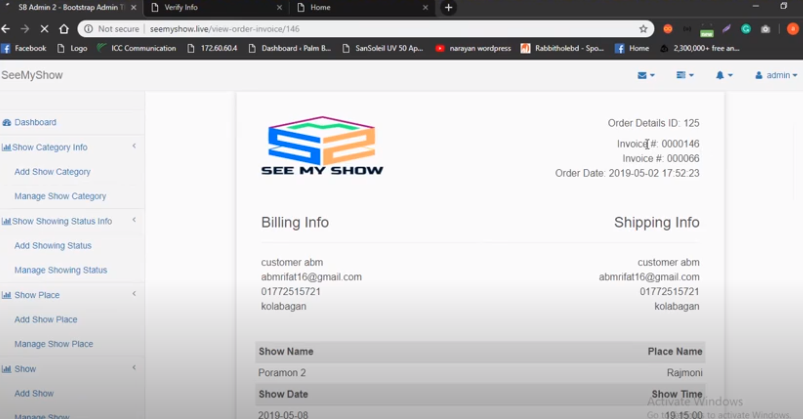Open the messages envelope dropdown
This screenshot has width=803, height=419.
click(x=646, y=75)
